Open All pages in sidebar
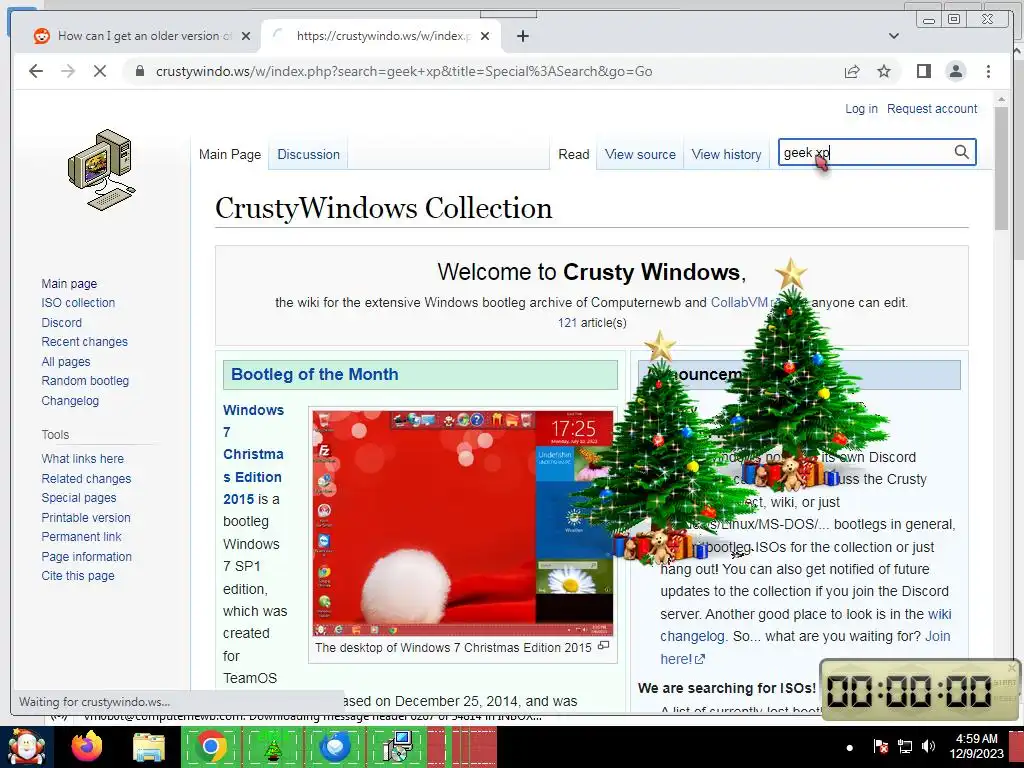 point(66,362)
